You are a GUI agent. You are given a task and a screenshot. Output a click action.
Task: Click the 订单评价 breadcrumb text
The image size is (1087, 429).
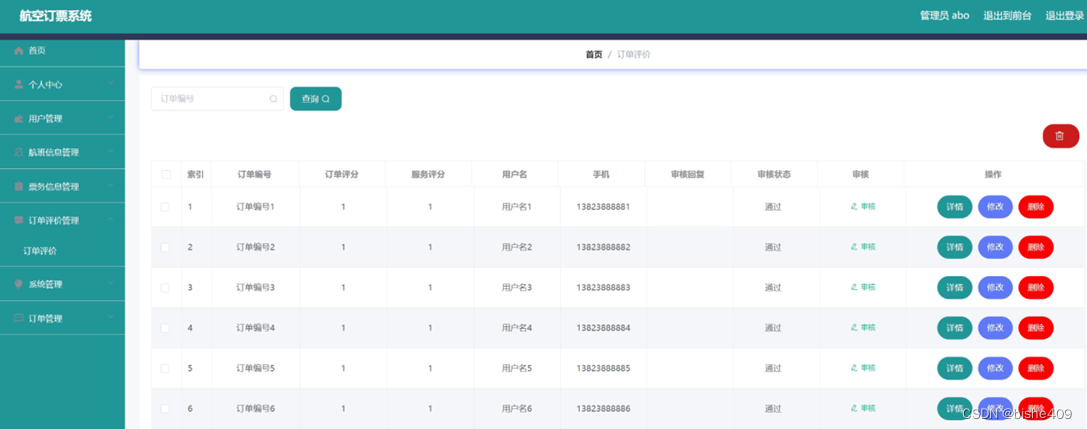click(634, 55)
